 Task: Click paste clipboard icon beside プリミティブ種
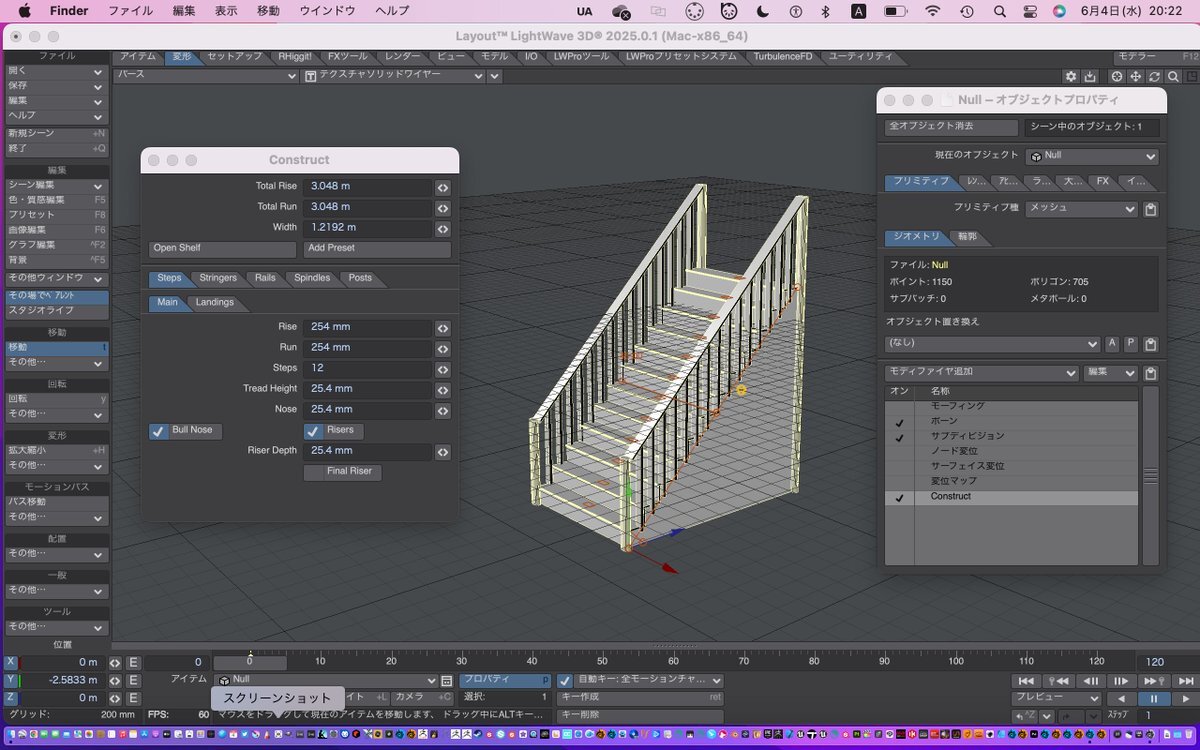click(1150, 209)
